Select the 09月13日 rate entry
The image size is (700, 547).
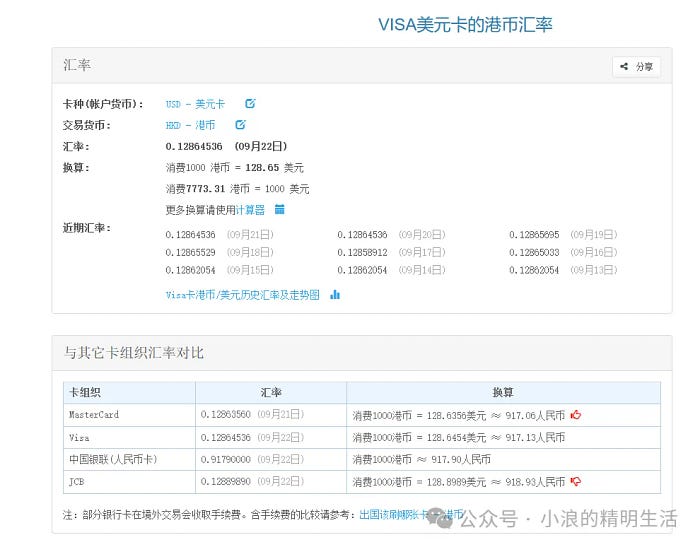tap(563, 270)
